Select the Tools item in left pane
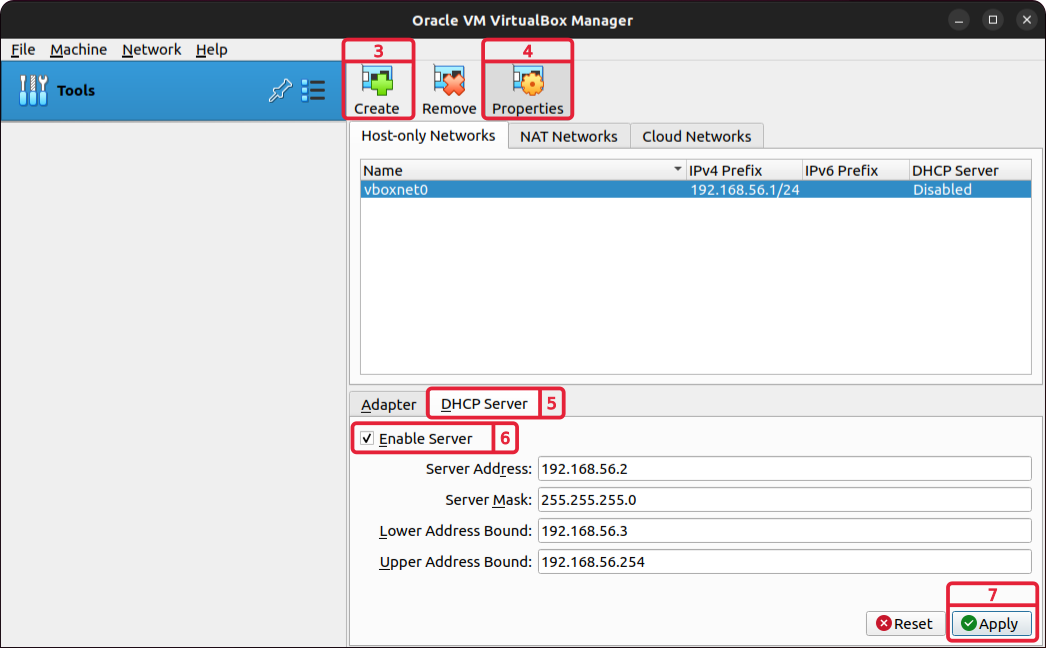 click(x=172, y=91)
